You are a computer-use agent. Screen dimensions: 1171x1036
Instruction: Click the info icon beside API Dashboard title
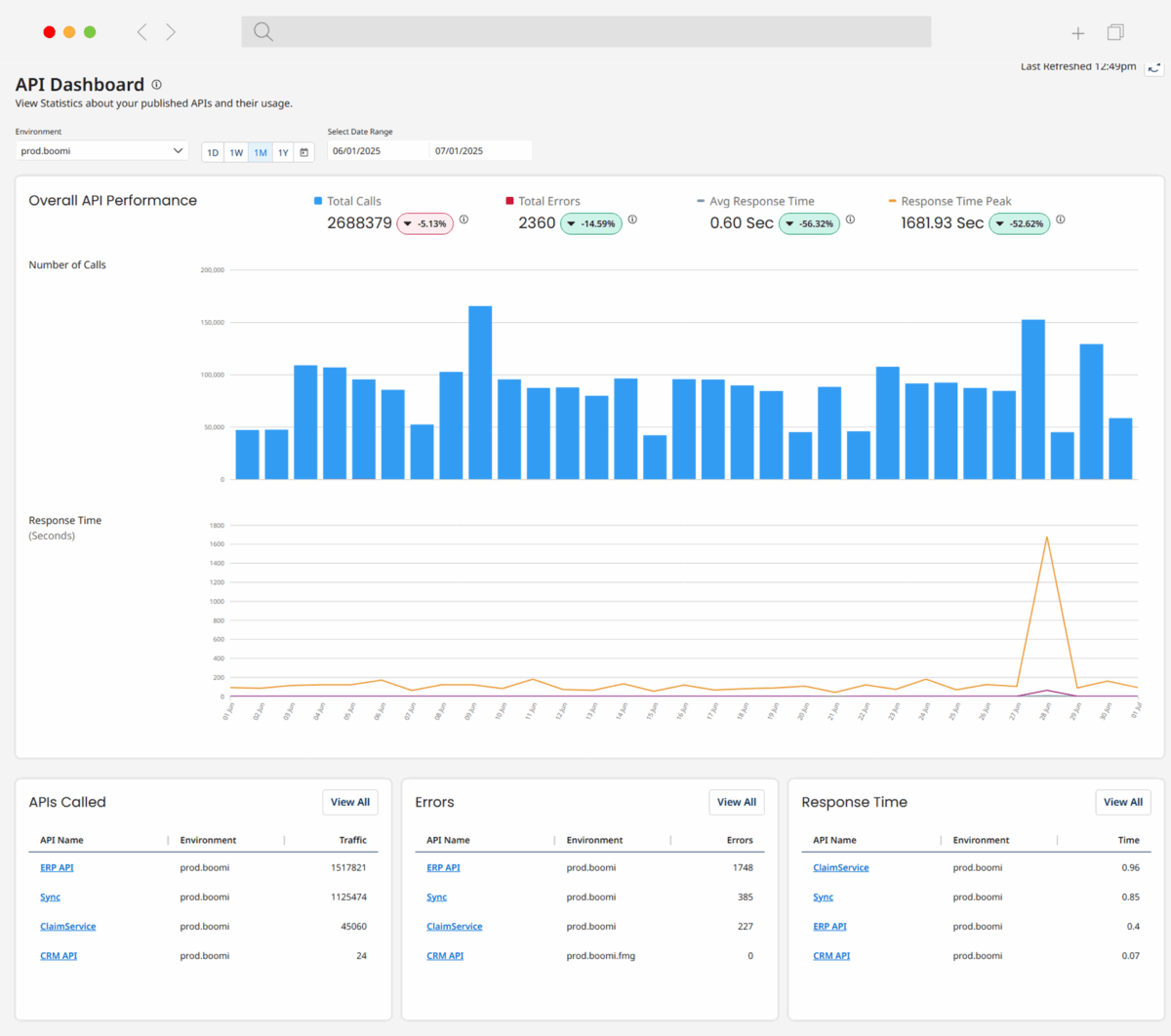tap(156, 85)
